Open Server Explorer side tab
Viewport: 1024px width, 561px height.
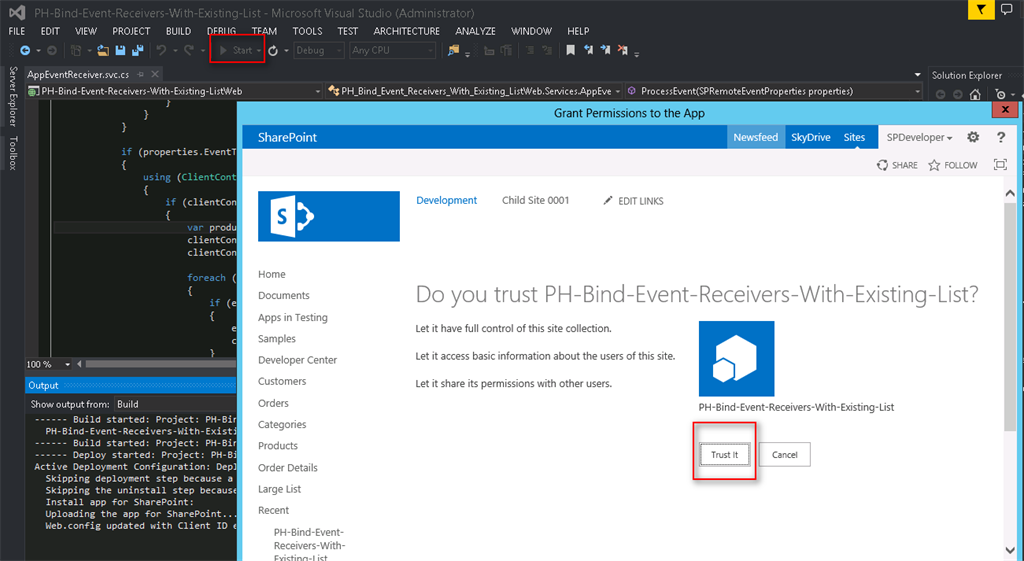tap(12, 96)
